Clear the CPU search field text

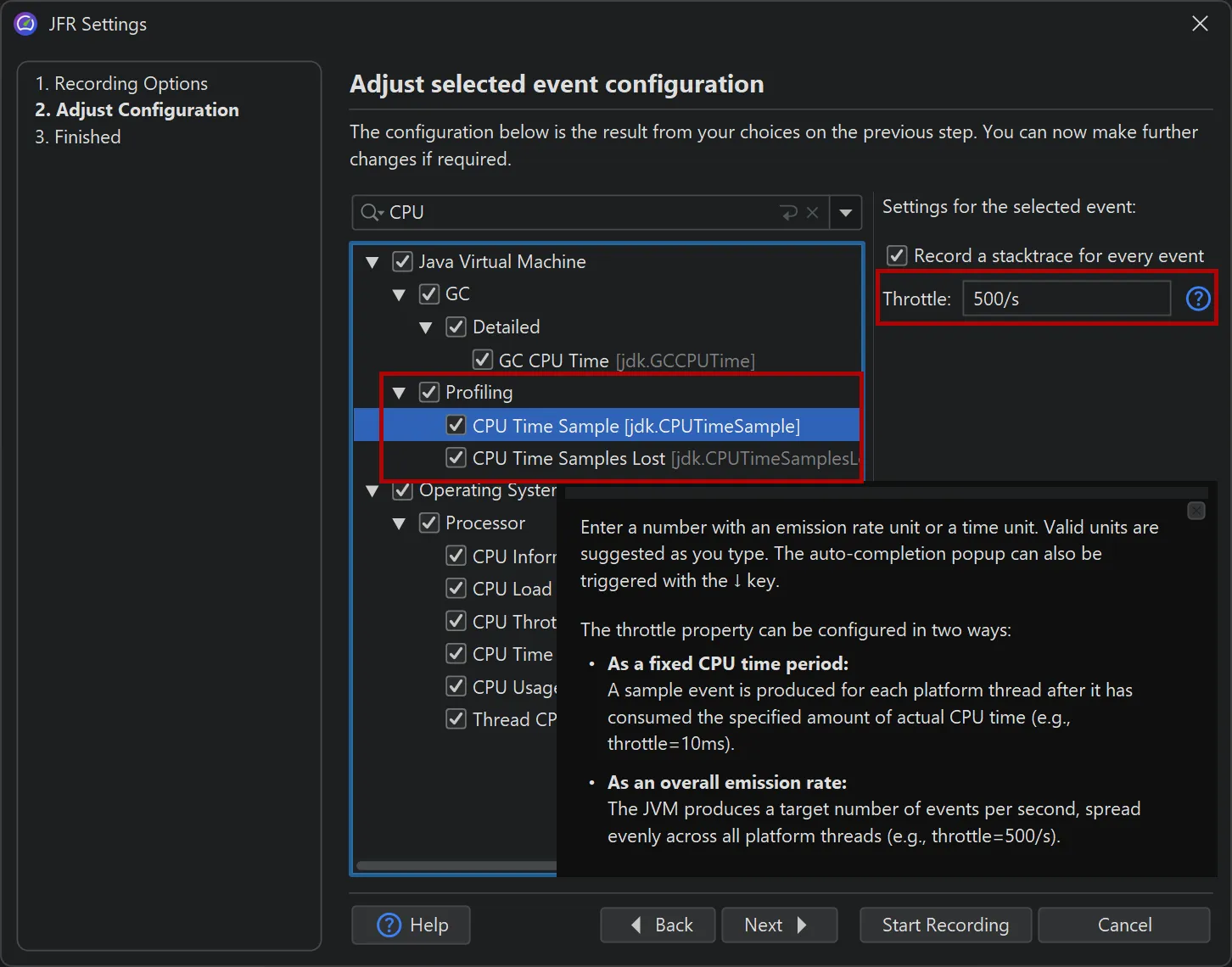[812, 213]
